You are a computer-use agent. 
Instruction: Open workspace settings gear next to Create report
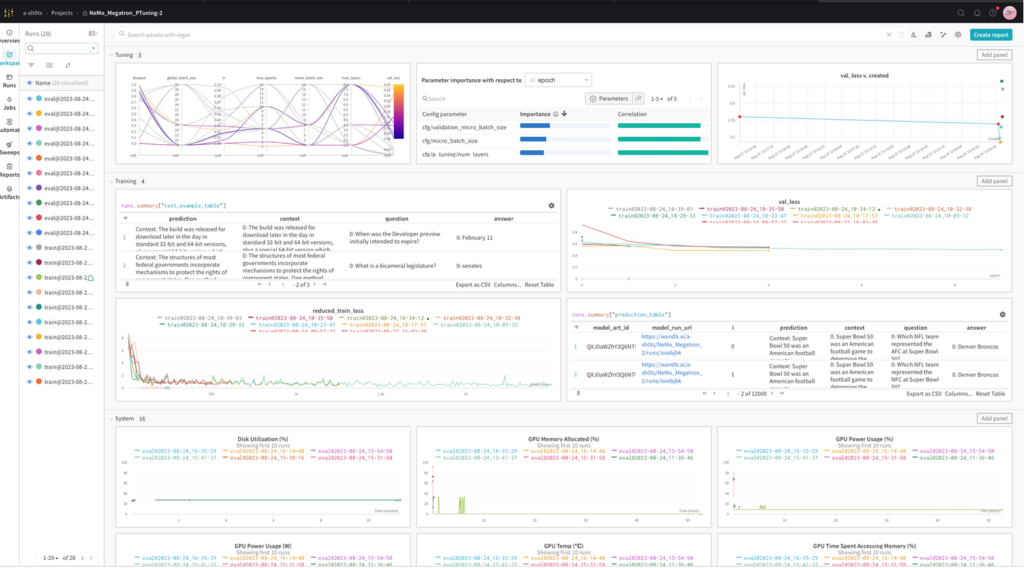[958, 35]
